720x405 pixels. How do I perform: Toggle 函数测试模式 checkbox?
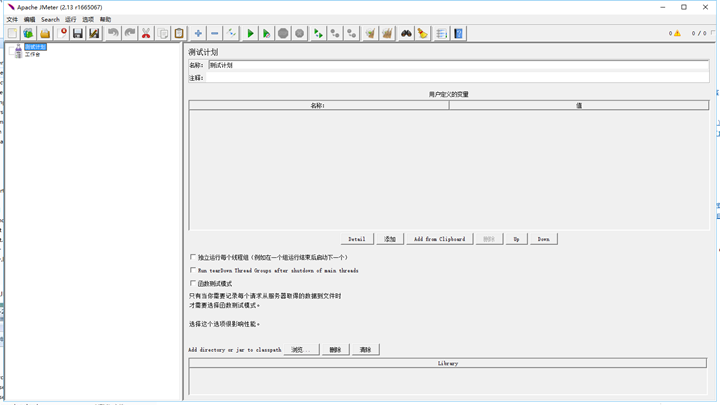tap(193, 283)
